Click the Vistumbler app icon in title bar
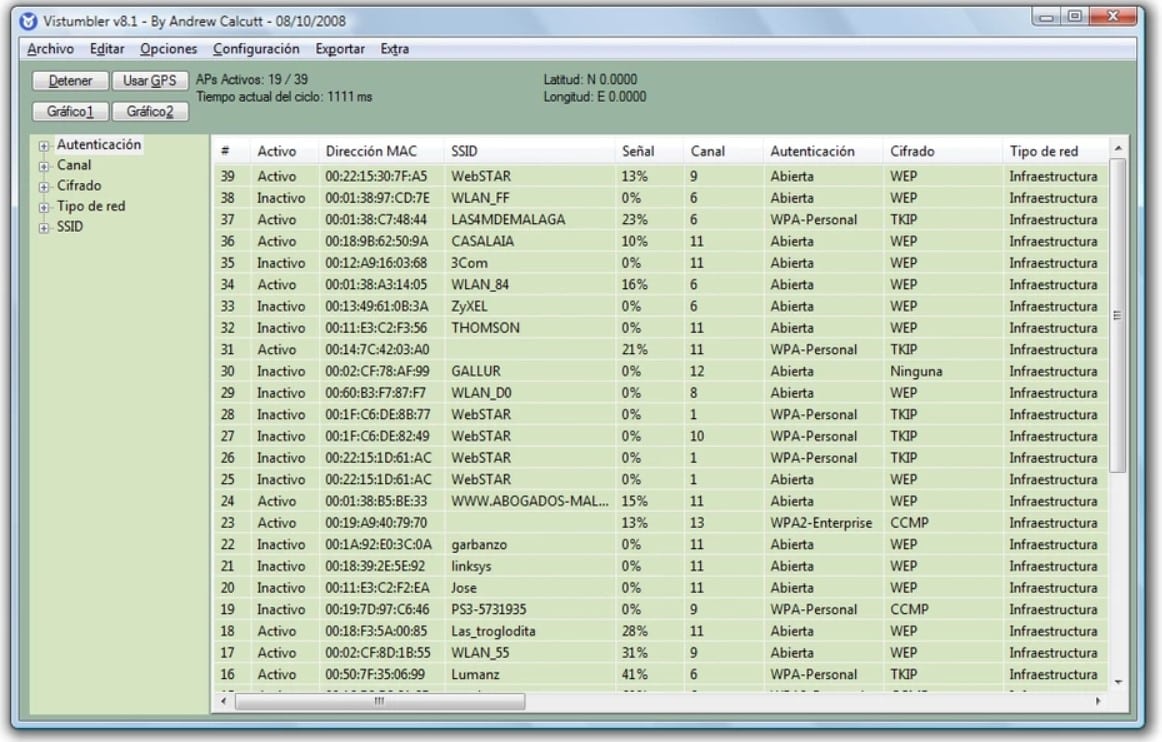This screenshot has height=742, width=1162. (x=28, y=21)
